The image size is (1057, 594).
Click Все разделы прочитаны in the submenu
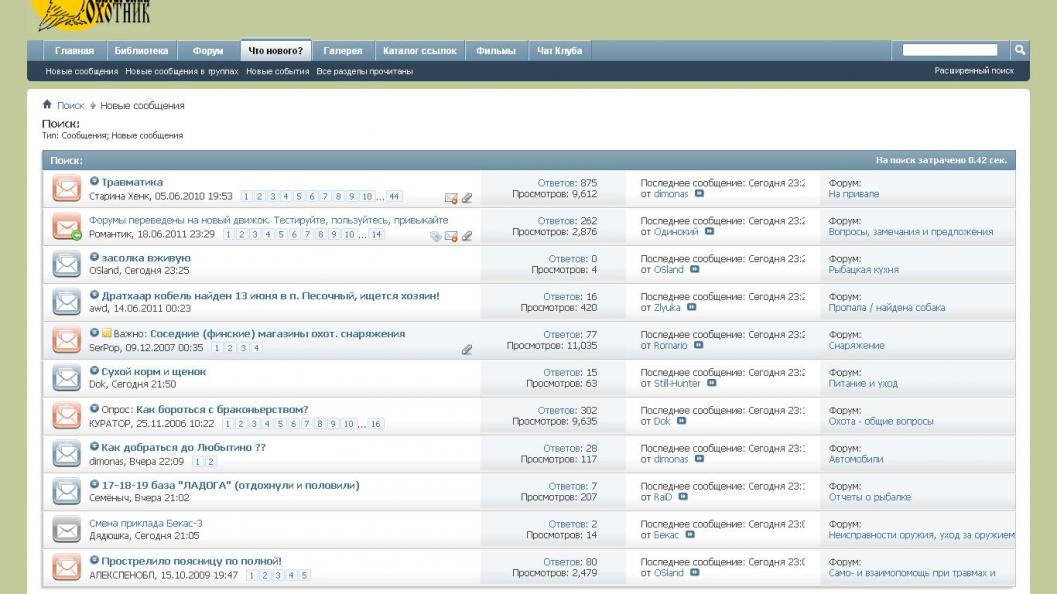[x=364, y=71]
